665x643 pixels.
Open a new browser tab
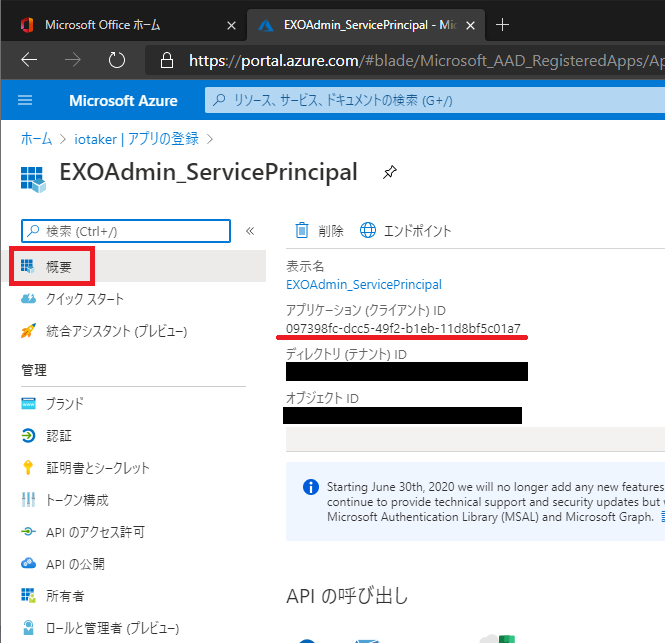(502, 24)
